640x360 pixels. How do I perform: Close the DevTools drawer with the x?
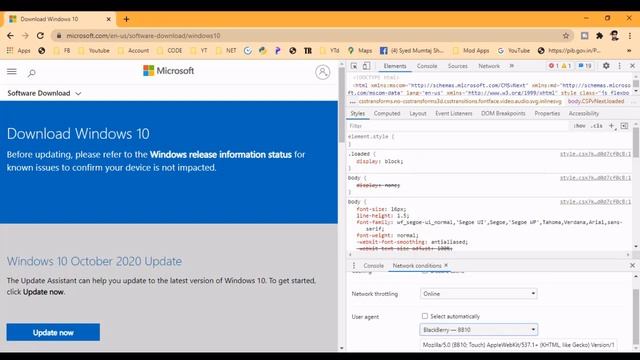[632, 266]
